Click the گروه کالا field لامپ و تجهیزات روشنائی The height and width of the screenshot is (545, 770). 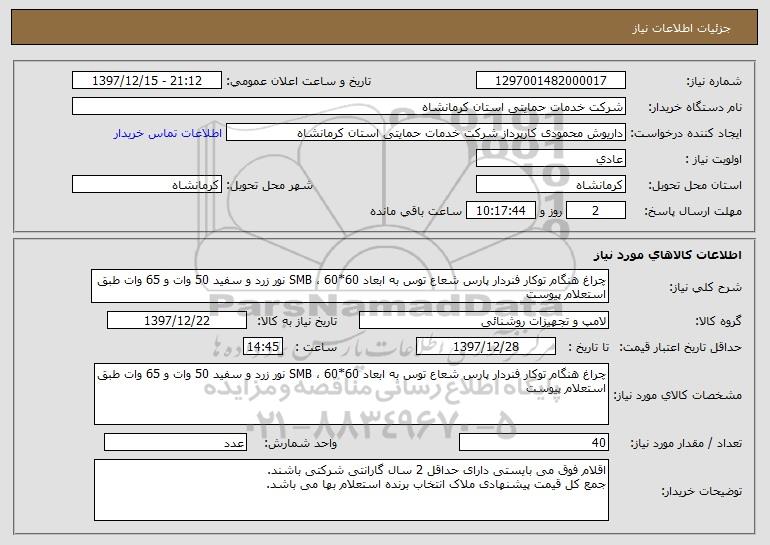pos(484,321)
